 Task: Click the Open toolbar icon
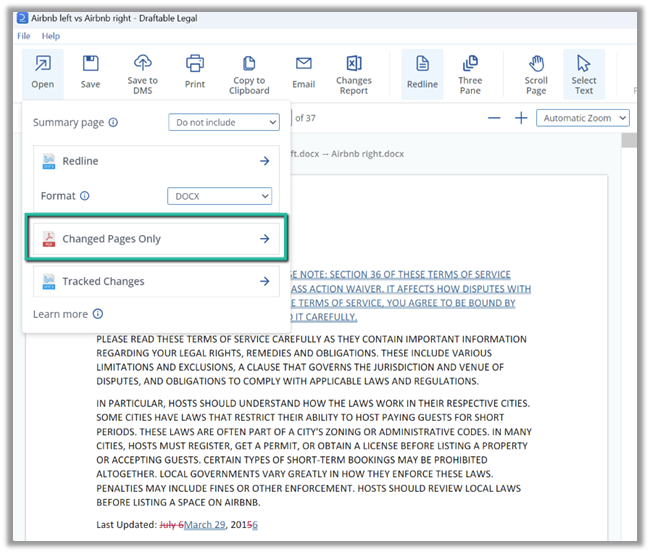point(43,64)
